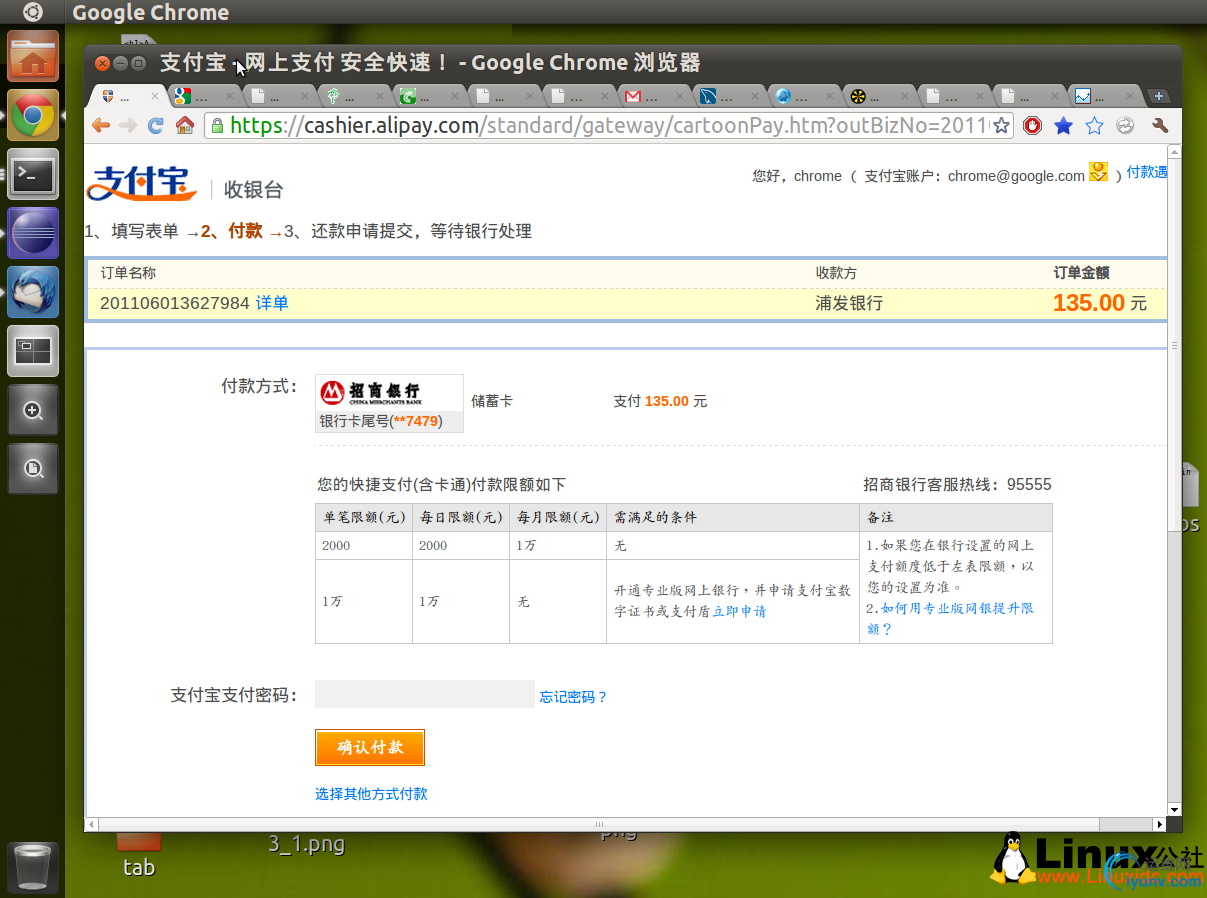This screenshot has height=898, width=1207.
Task: Click 每月限额(元) column header
Action: (558, 517)
